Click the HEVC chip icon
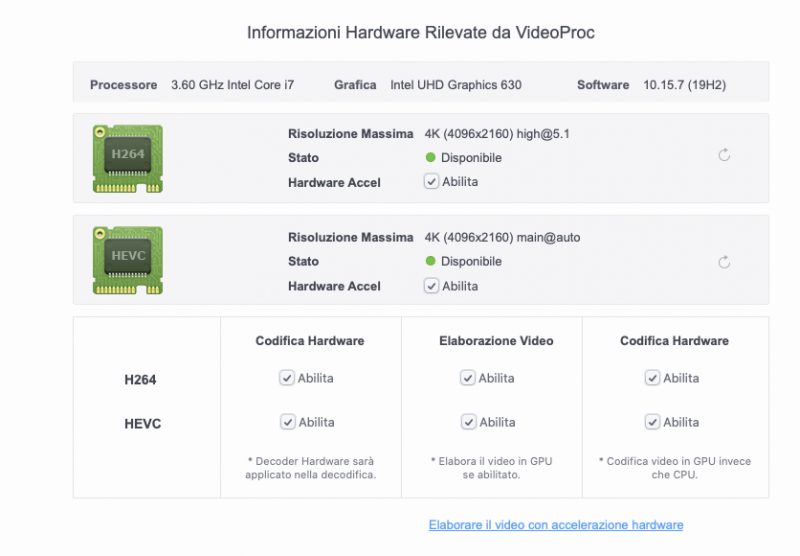The height and width of the screenshot is (556, 800). pyautogui.click(x=128, y=260)
